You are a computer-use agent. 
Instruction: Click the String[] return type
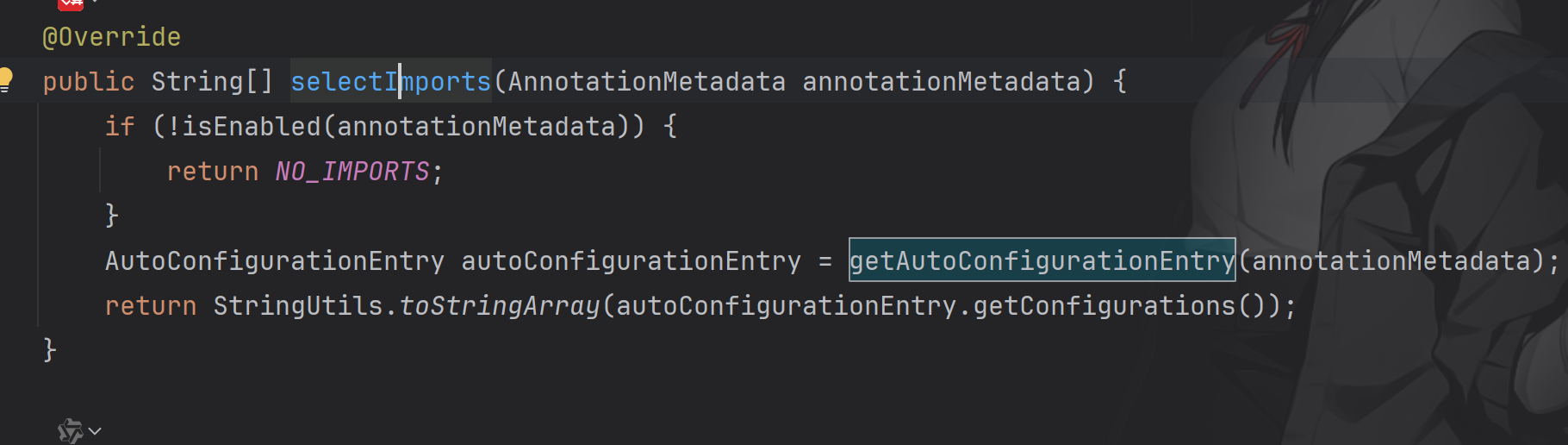coord(212,82)
